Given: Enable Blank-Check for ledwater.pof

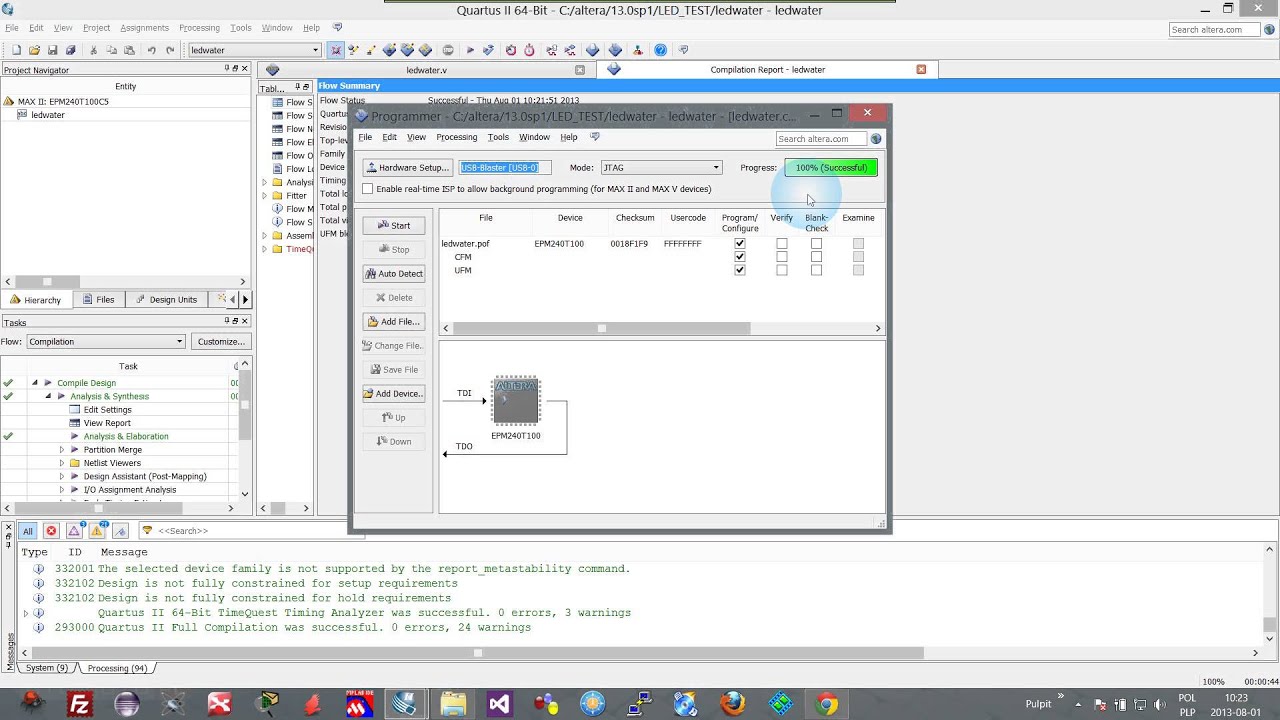Looking at the screenshot, I should (816, 244).
